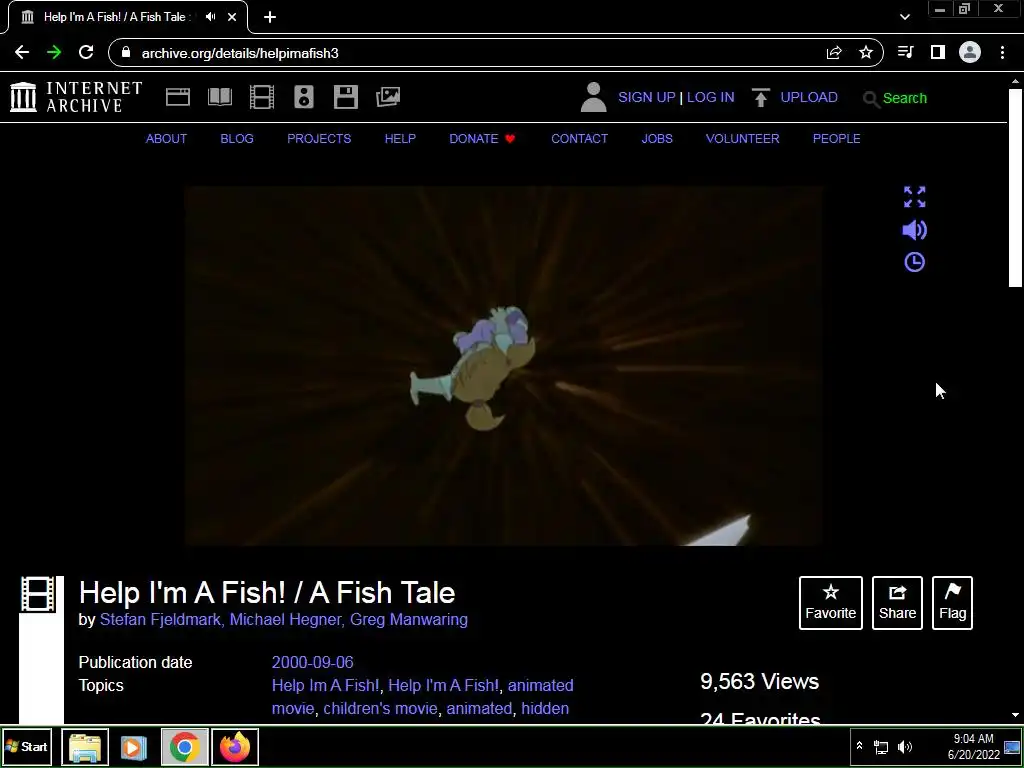This screenshot has width=1024, height=768.
Task: Open the HELP menu link
Action: (x=400, y=138)
